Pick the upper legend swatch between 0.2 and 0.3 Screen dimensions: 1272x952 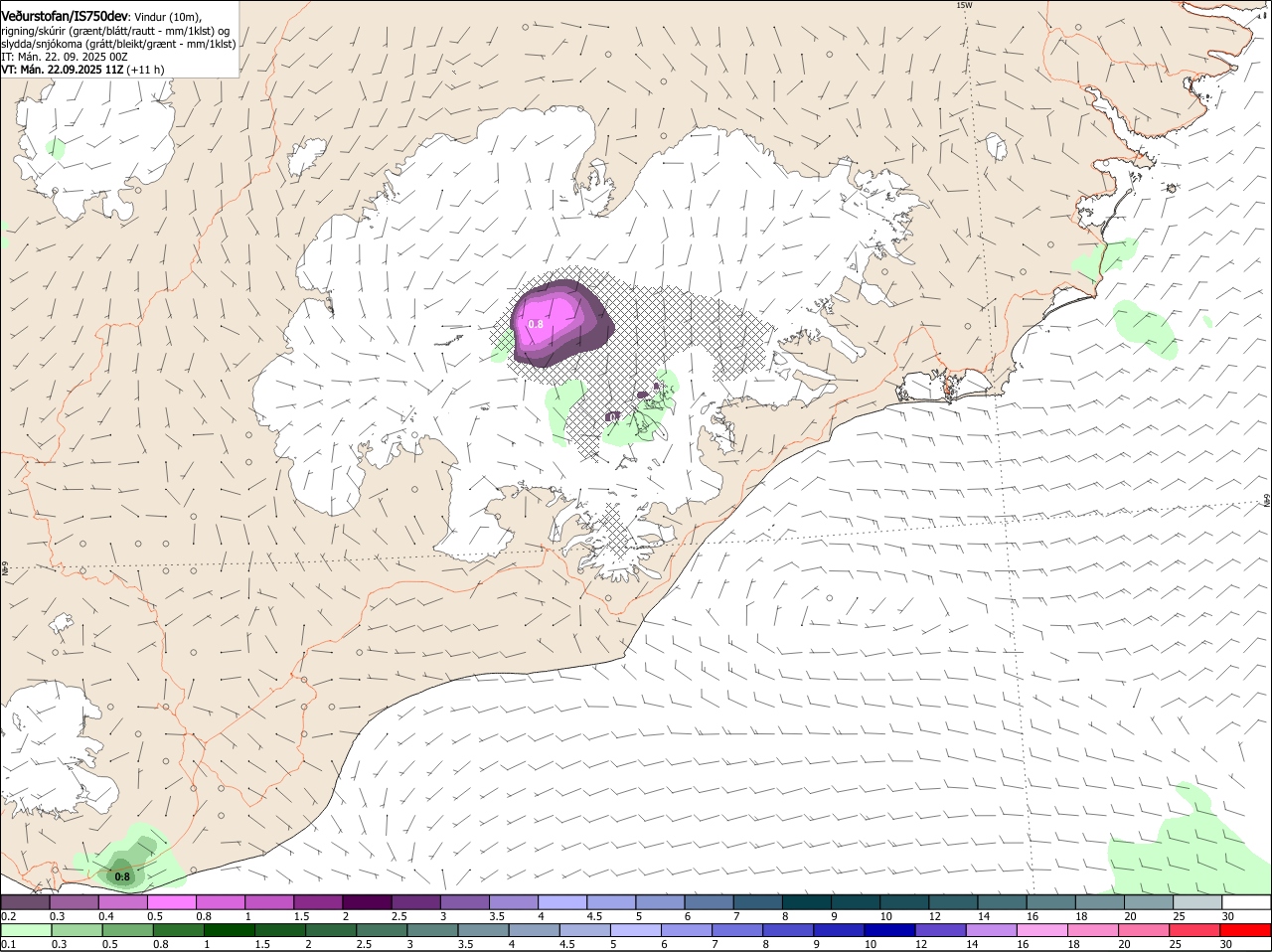pyautogui.click(x=25, y=902)
